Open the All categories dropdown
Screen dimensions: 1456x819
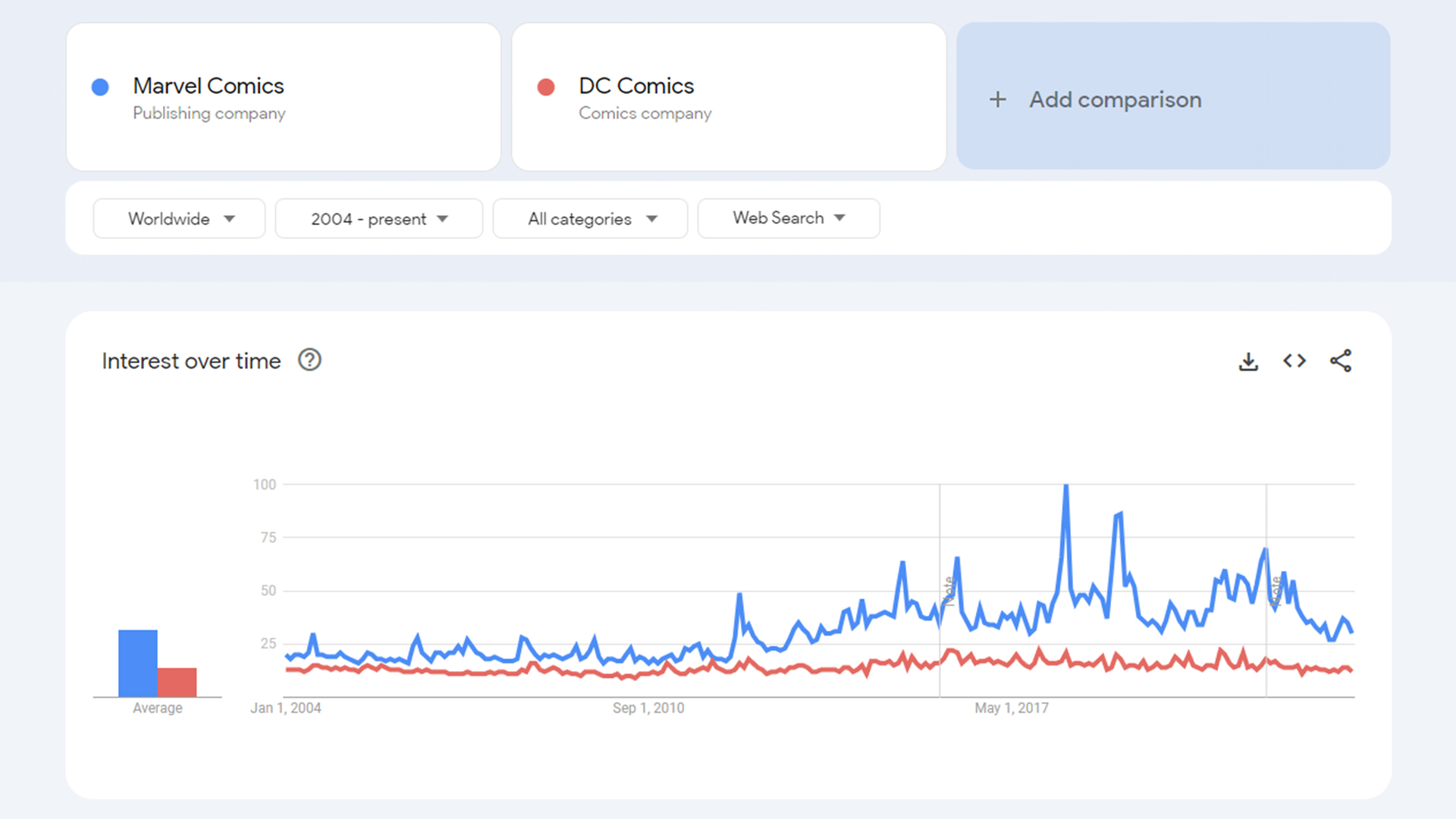[591, 219]
